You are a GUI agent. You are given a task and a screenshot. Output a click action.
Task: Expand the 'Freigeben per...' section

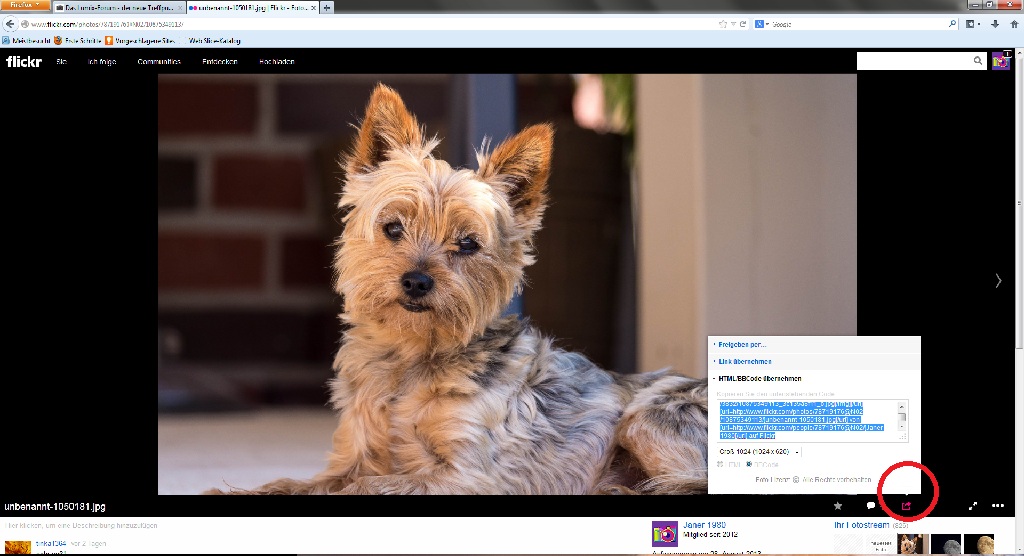coord(742,344)
